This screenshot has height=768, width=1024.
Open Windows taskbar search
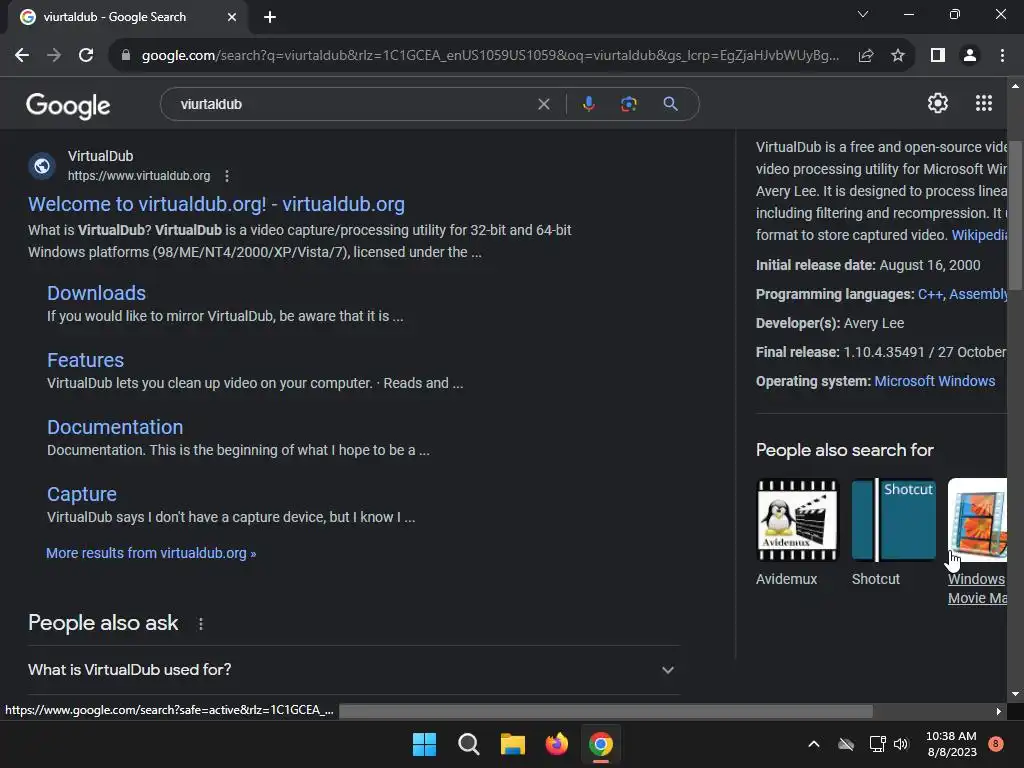pos(468,744)
